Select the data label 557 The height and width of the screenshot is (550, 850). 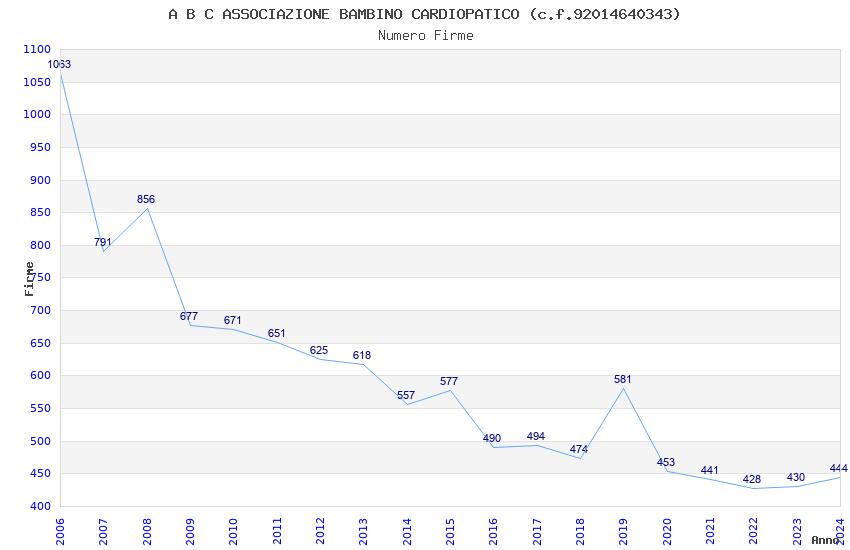pos(405,396)
